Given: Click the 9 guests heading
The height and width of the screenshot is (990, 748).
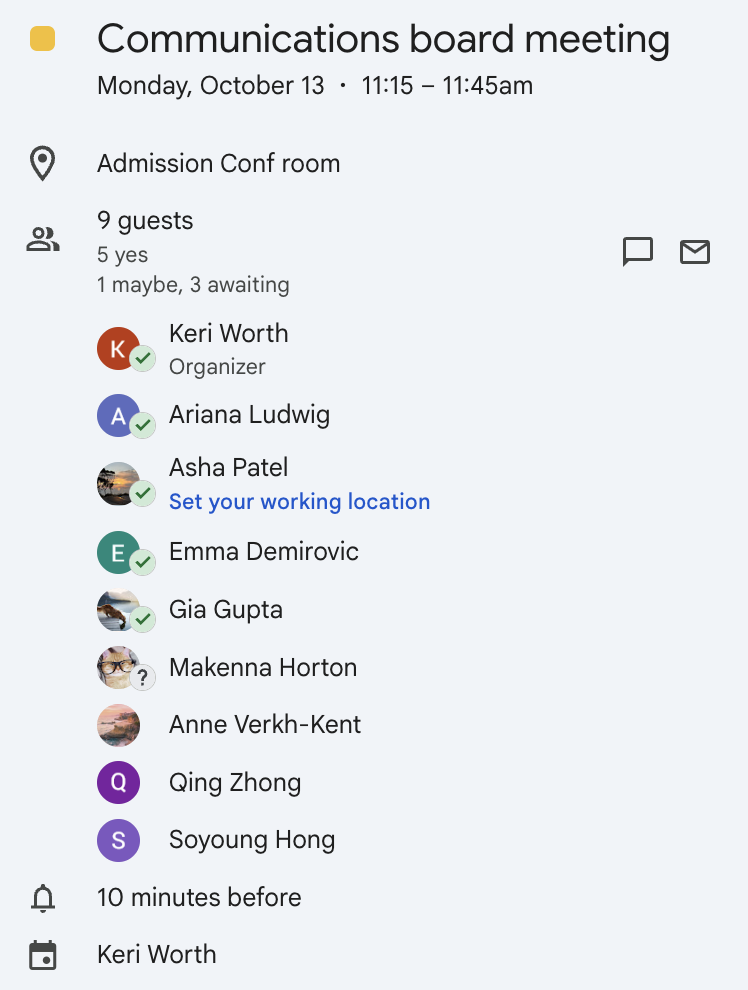Looking at the screenshot, I should (145, 221).
